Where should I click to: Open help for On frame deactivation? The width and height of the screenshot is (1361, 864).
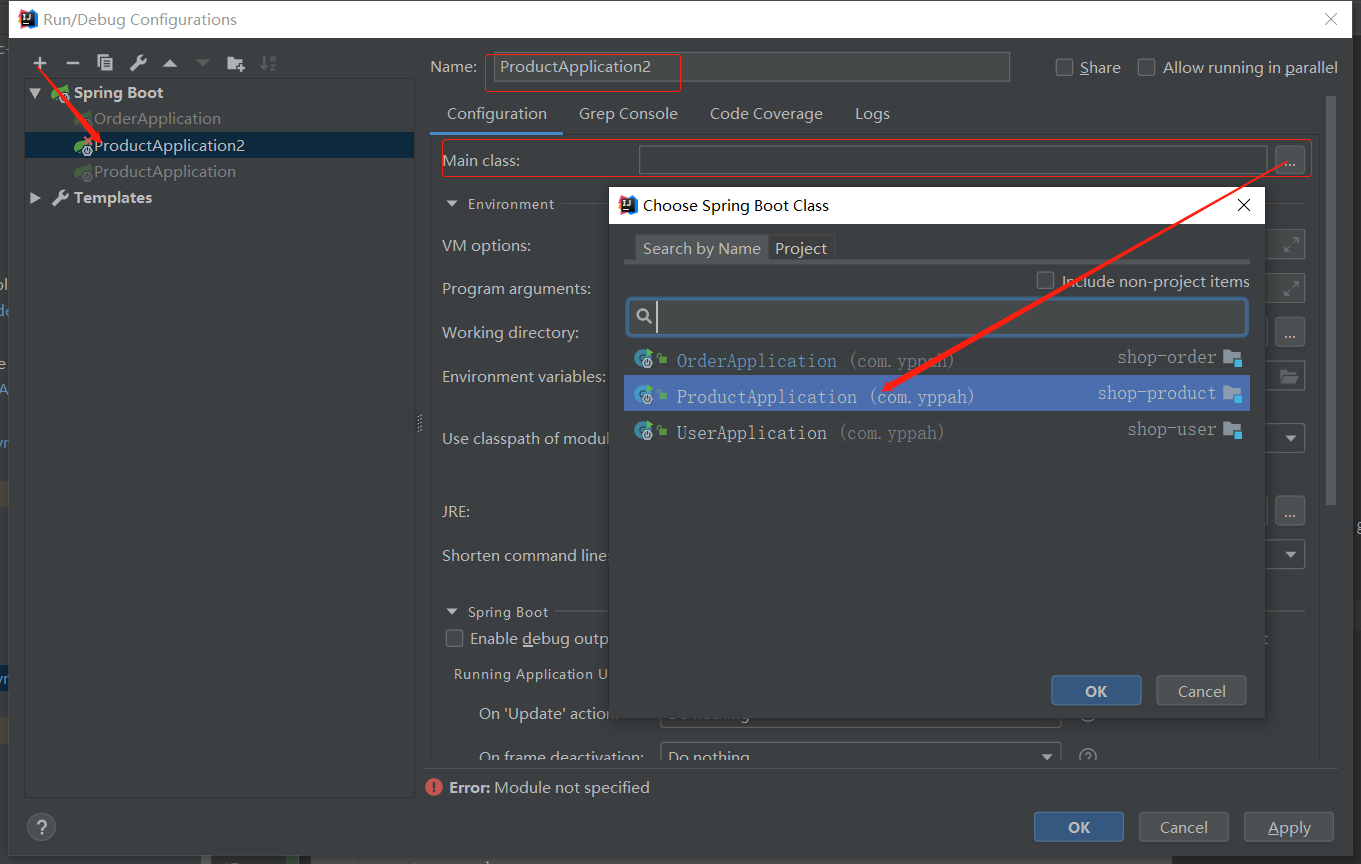pos(1089,757)
